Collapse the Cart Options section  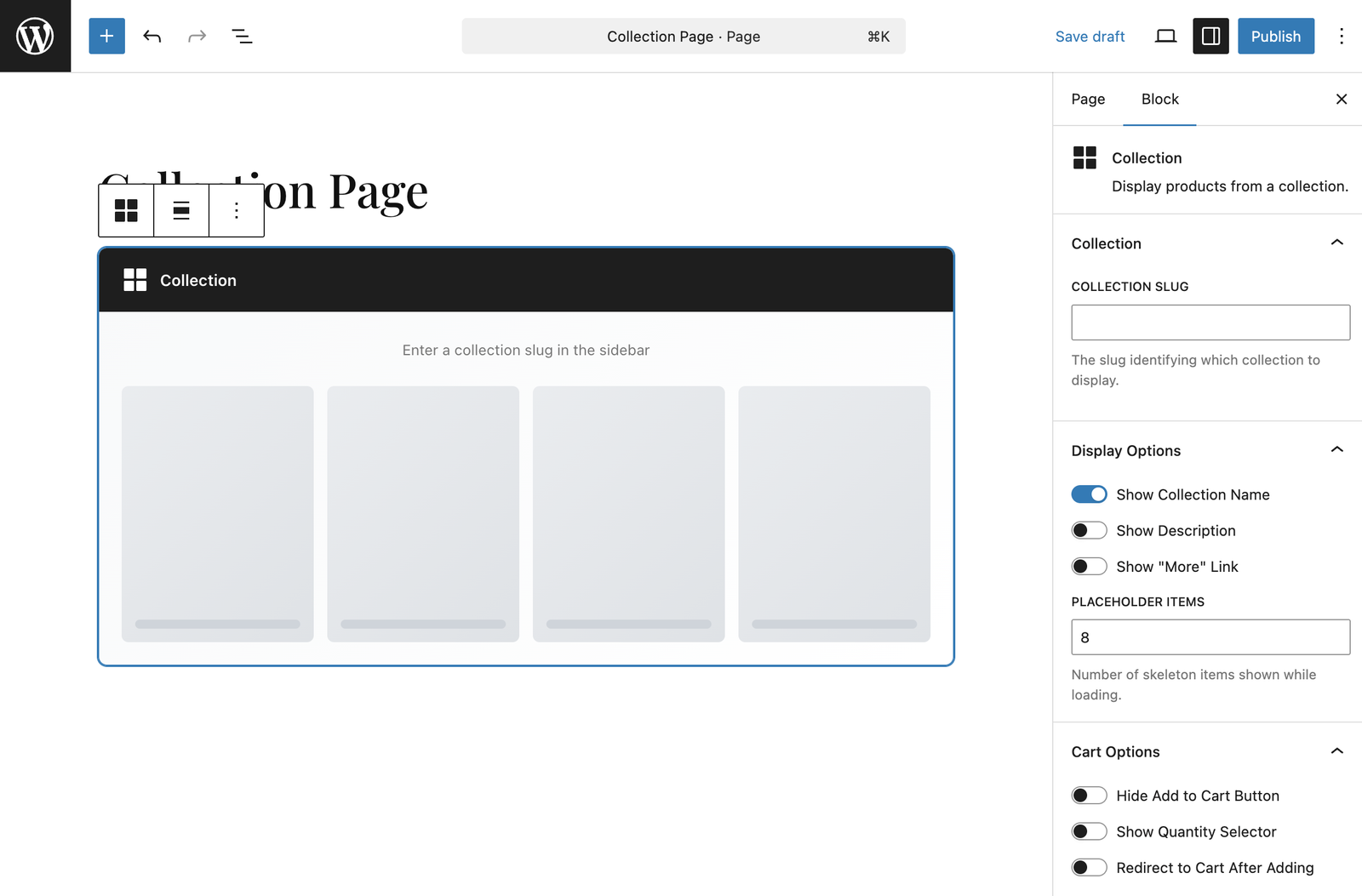click(x=1336, y=751)
